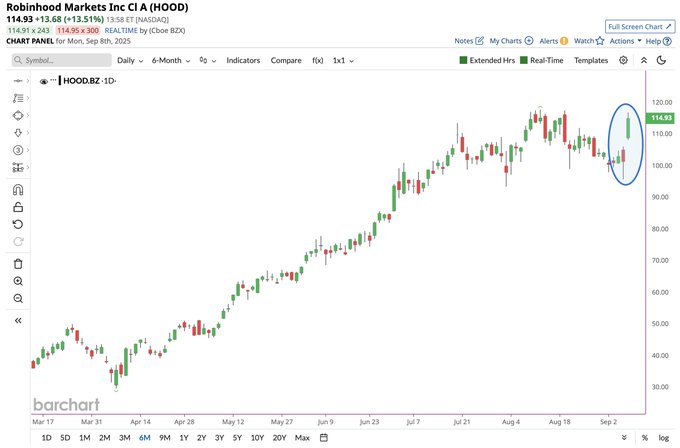Delete drawings with the trash icon

tap(18, 264)
